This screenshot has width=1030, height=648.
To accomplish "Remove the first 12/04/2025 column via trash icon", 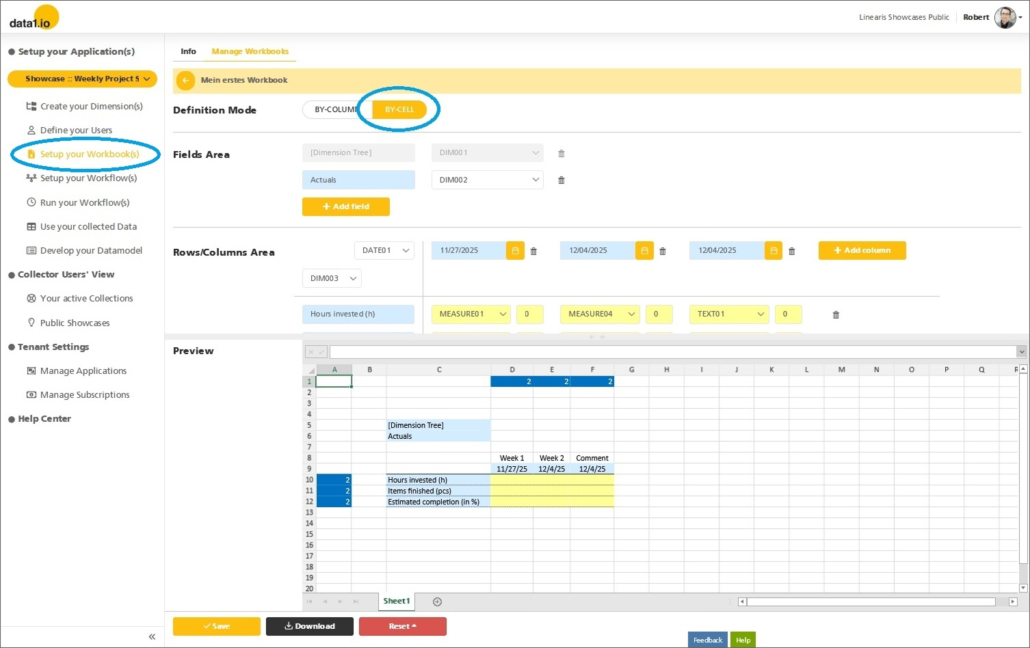I will click(x=662, y=251).
